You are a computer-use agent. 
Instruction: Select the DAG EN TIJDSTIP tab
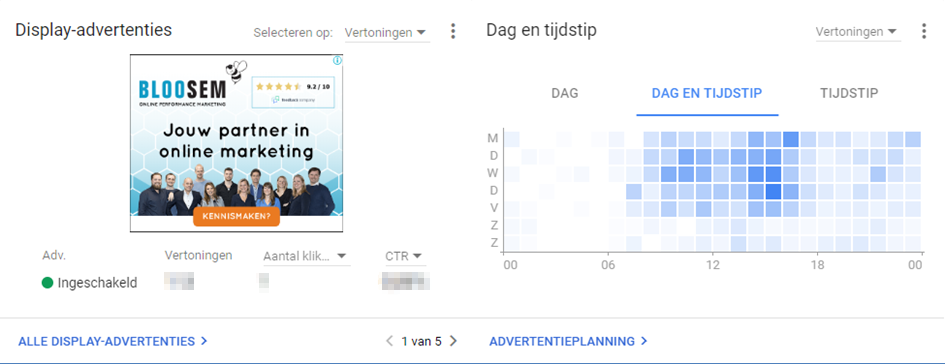pyautogui.click(x=707, y=93)
